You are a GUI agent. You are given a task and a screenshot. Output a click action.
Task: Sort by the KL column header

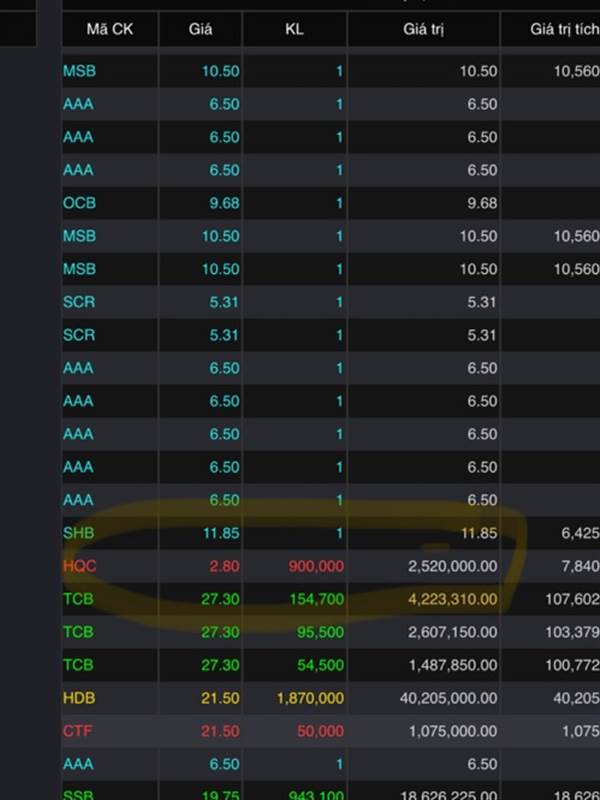(x=294, y=29)
